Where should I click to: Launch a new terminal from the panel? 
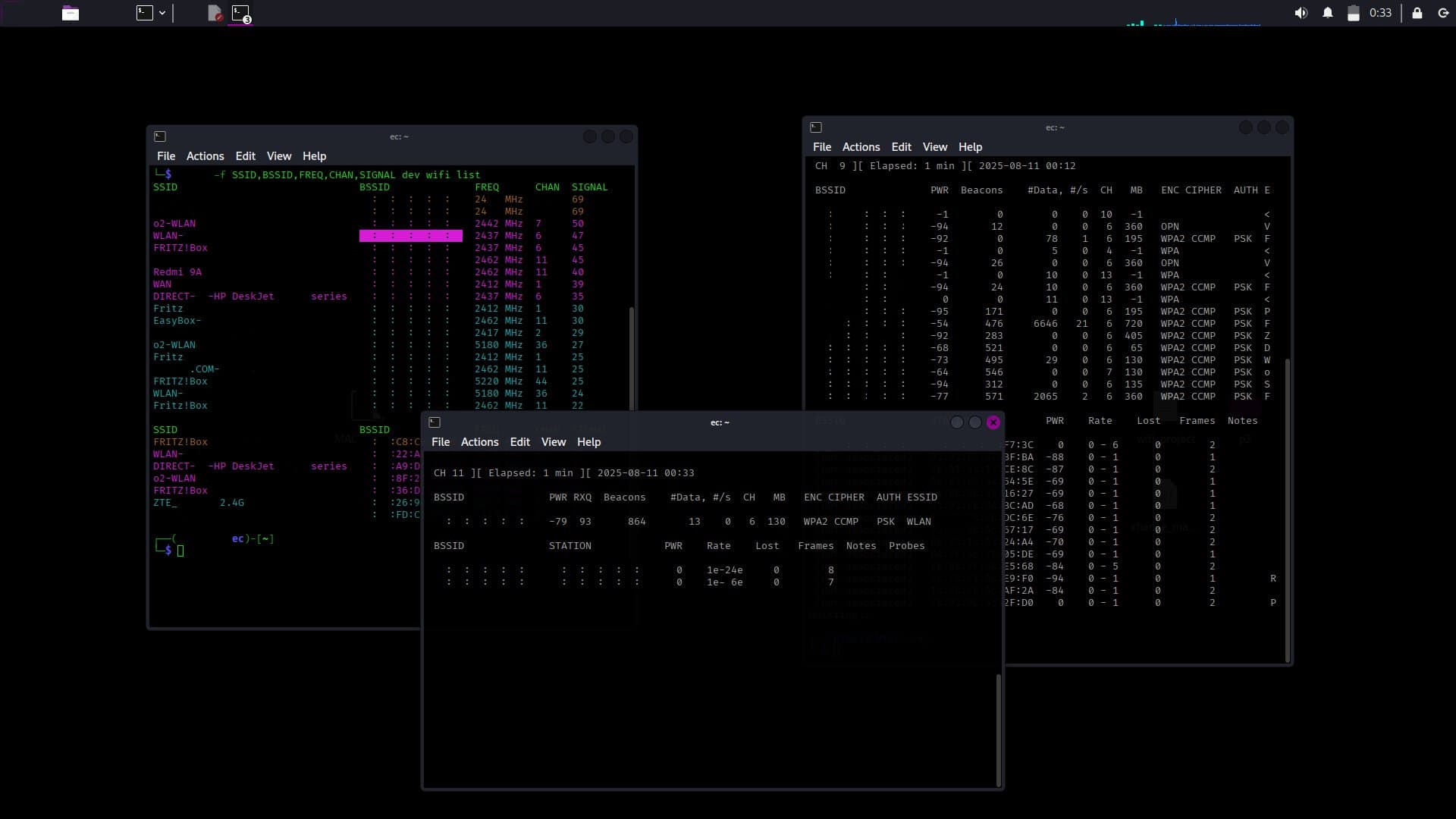[x=144, y=13]
